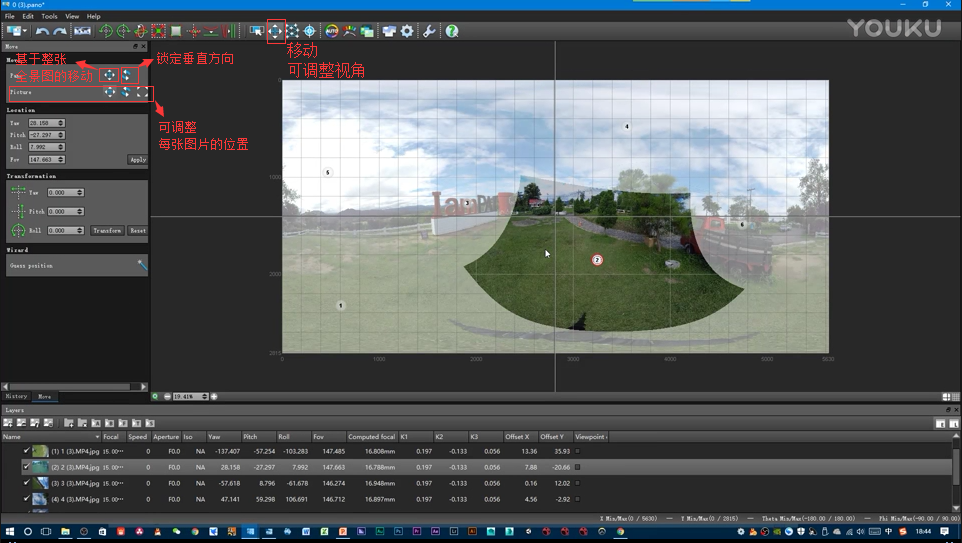The height and width of the screenshot is (543, 962).
Task: Toggle the checkbox for layer 3 (3).MP4.jpg
Action: 27,483
